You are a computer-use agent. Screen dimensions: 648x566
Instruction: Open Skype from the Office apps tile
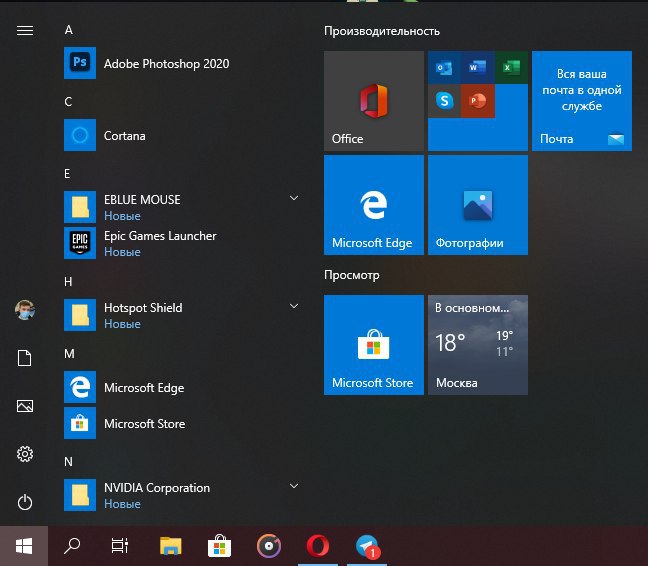click(x=444, y=101)
